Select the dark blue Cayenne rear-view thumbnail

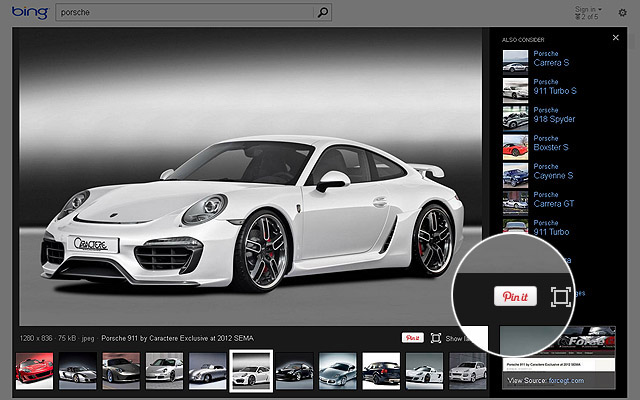tap(381, 371)
